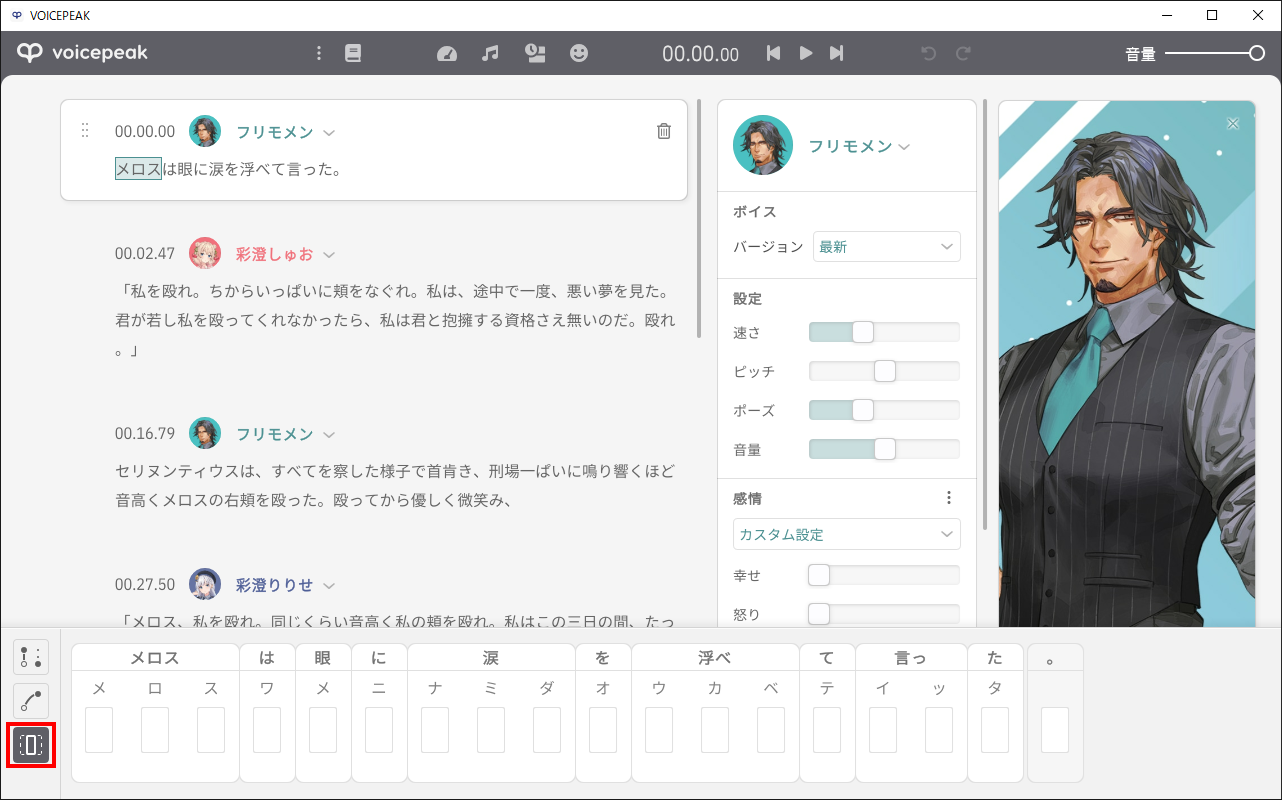Play the voice audio
The width and height of the screenshot is (1282, 800).
point(806,53)
